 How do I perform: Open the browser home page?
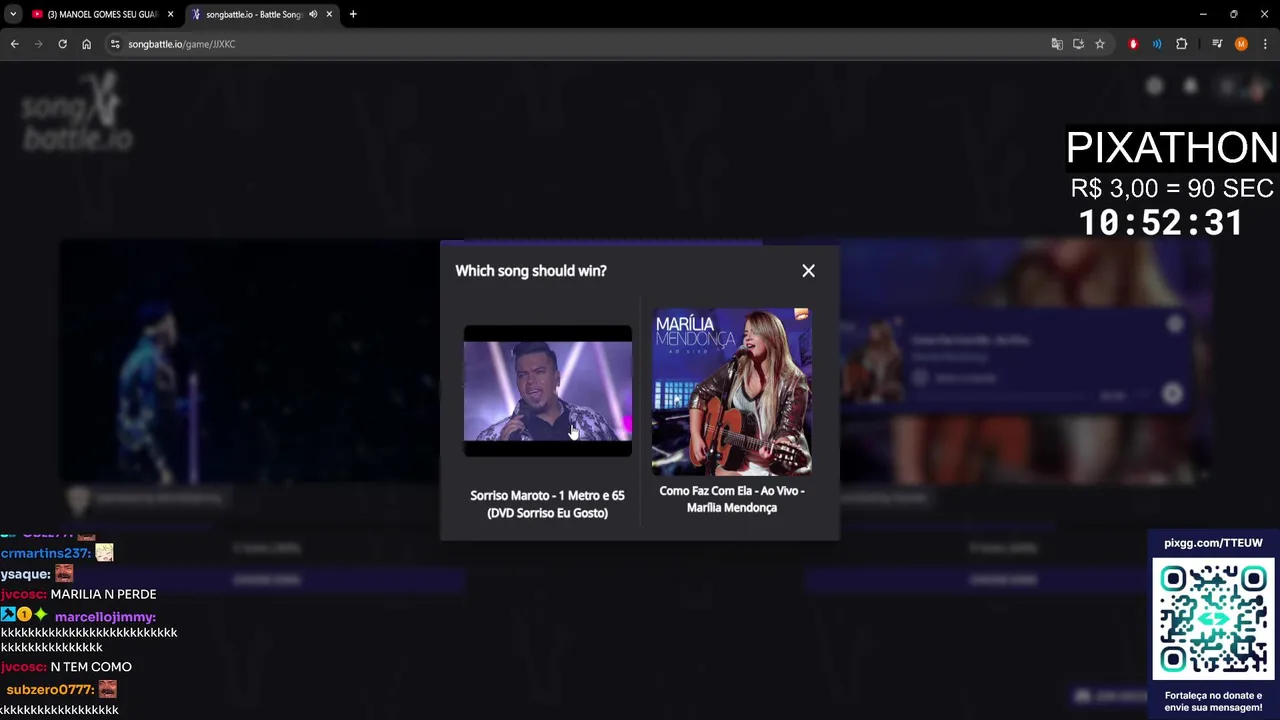86,44
